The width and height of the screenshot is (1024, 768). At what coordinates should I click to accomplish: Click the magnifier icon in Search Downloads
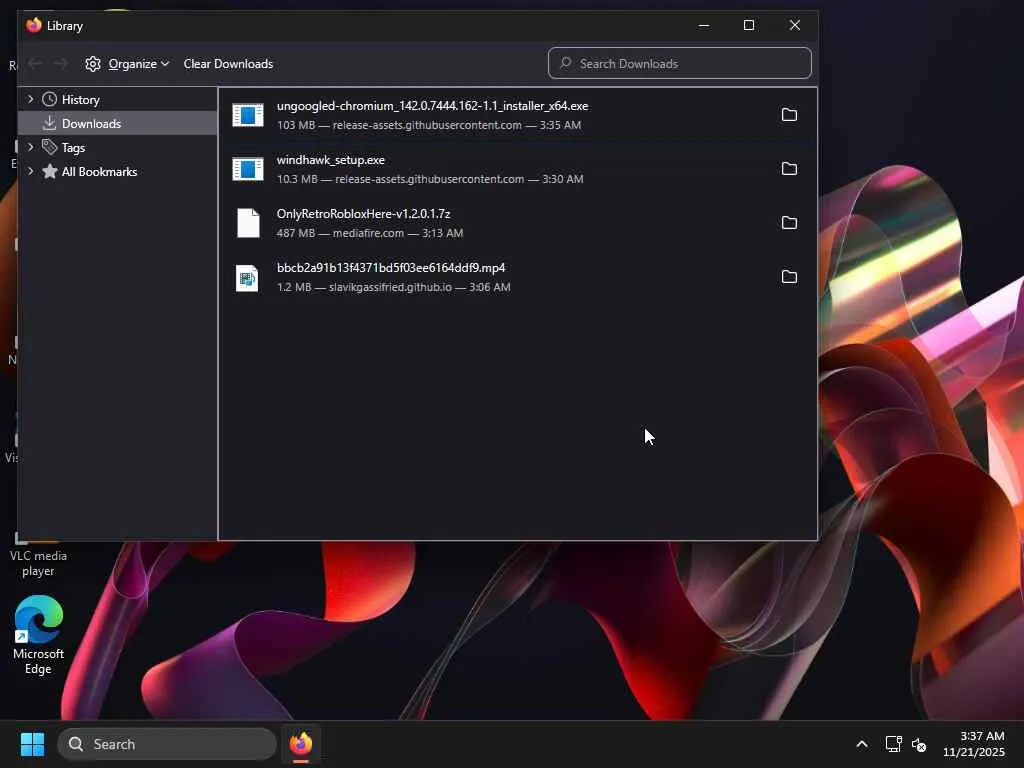click(x=566, y=63)
